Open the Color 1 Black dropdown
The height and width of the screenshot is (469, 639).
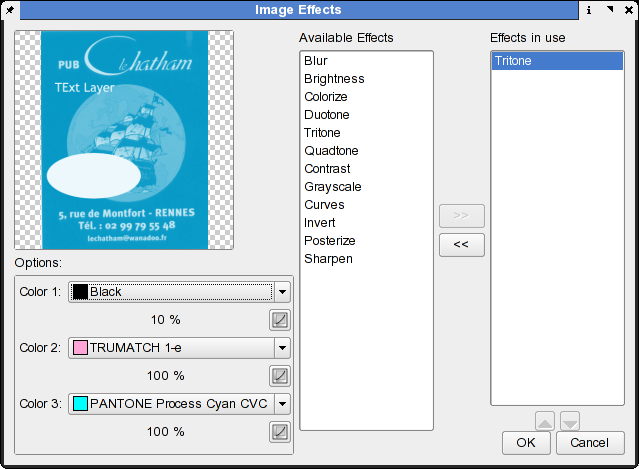pyautogui.click(x=282, y=292)
